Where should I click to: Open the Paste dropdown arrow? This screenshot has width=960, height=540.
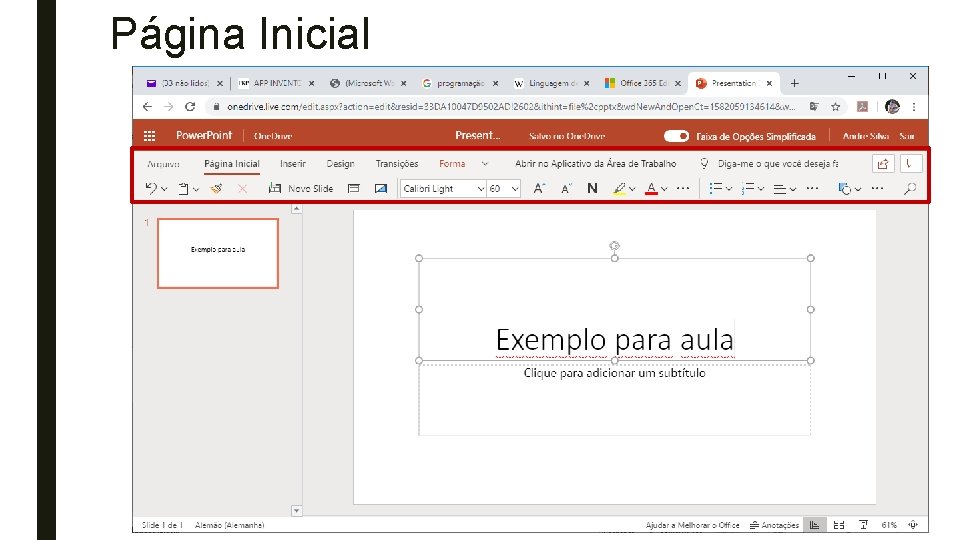(x=196, y=189)
